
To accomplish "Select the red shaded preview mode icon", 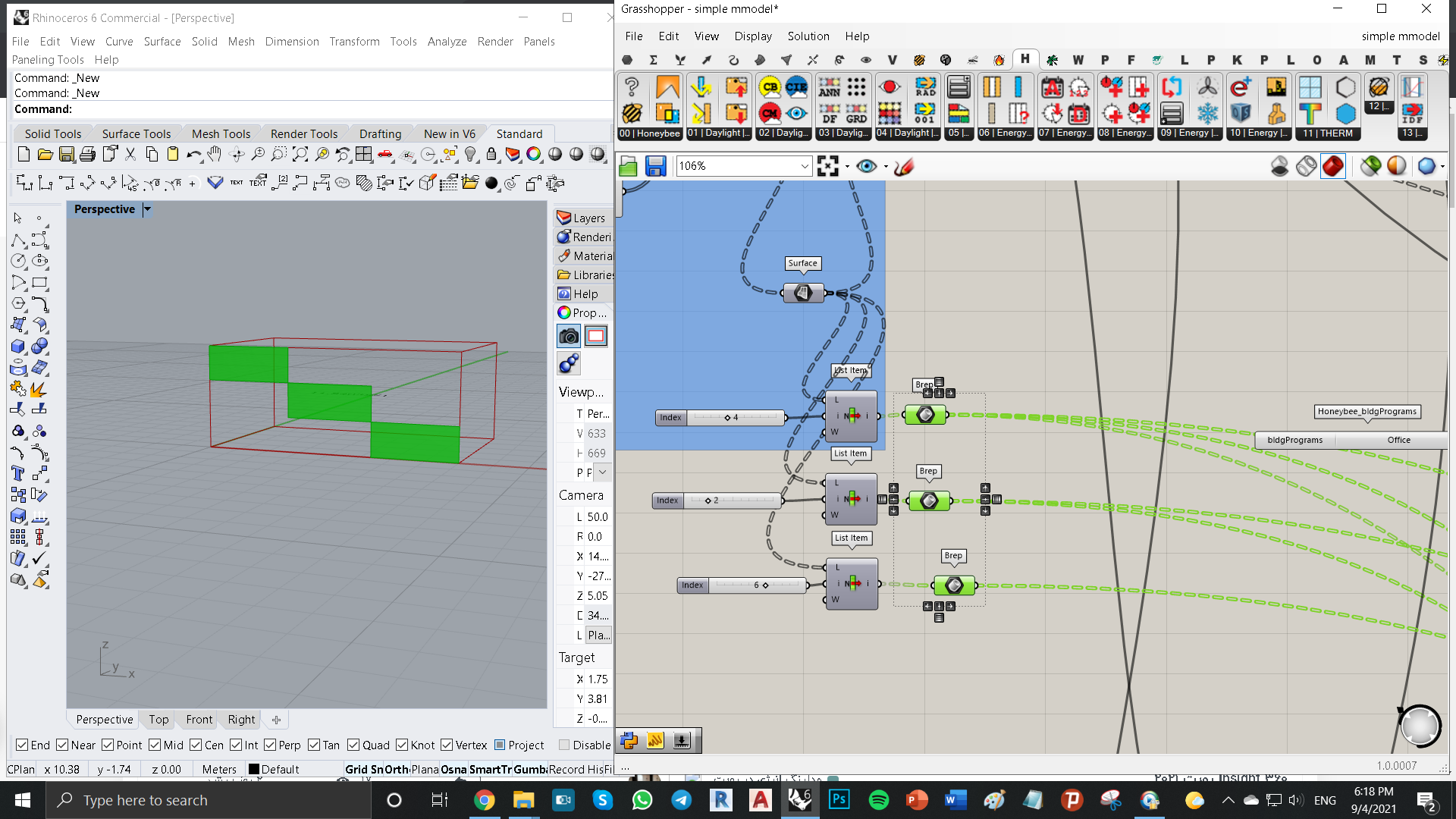I will [x=1332, y=166].
